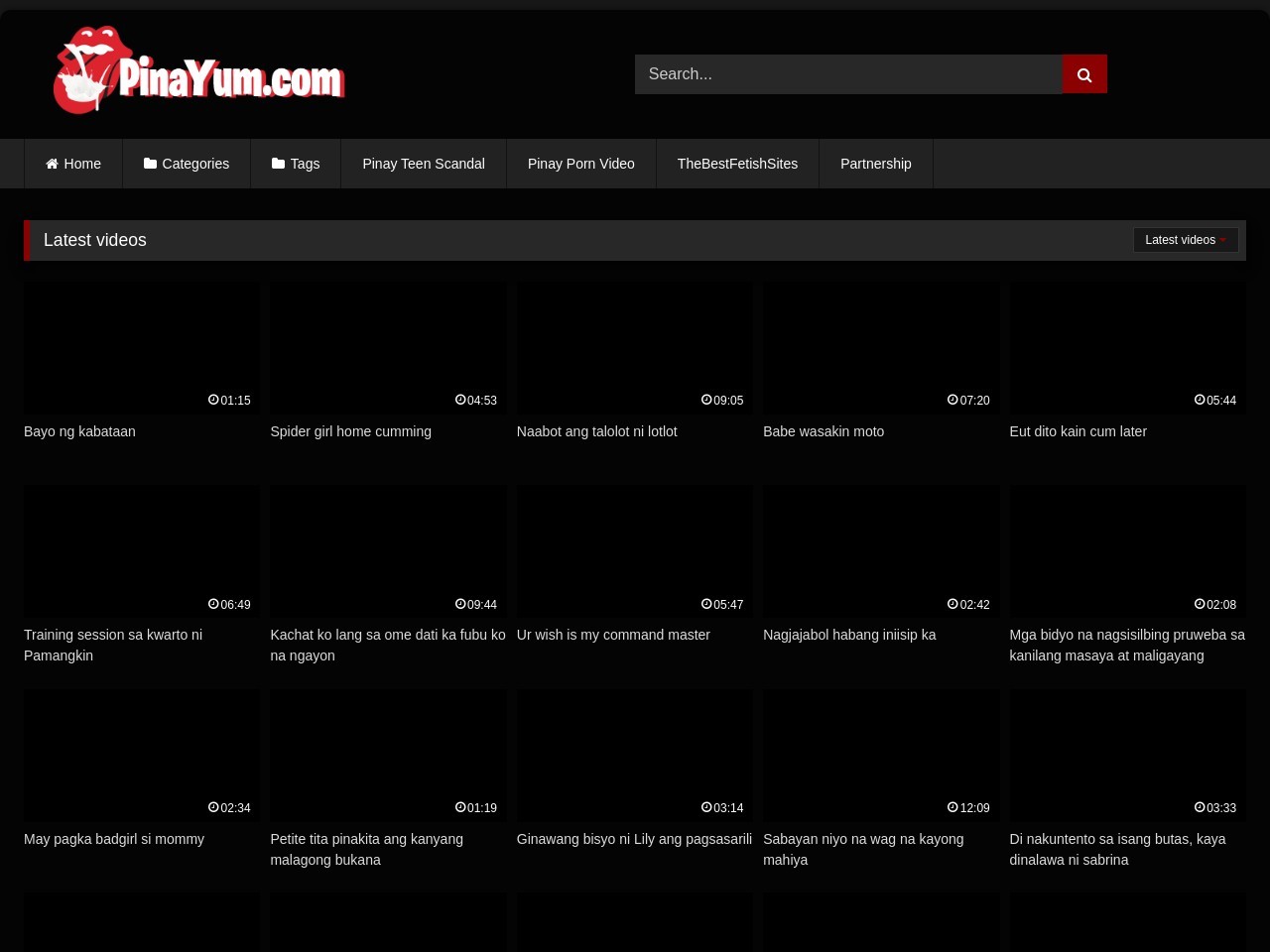Open the 'May pagka badgirl si mommy' thumbnail
1270x952 pixels.
click(141, 755)
